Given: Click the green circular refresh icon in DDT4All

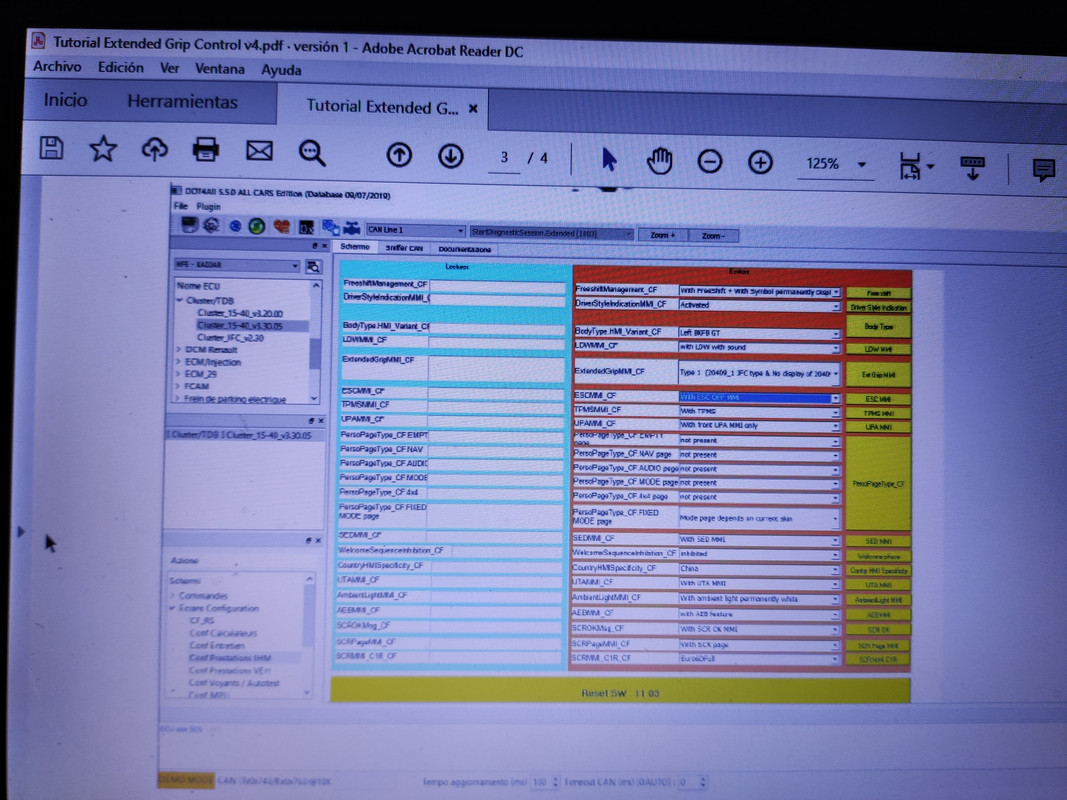Looking at the screenshot, I should [257, 227].
